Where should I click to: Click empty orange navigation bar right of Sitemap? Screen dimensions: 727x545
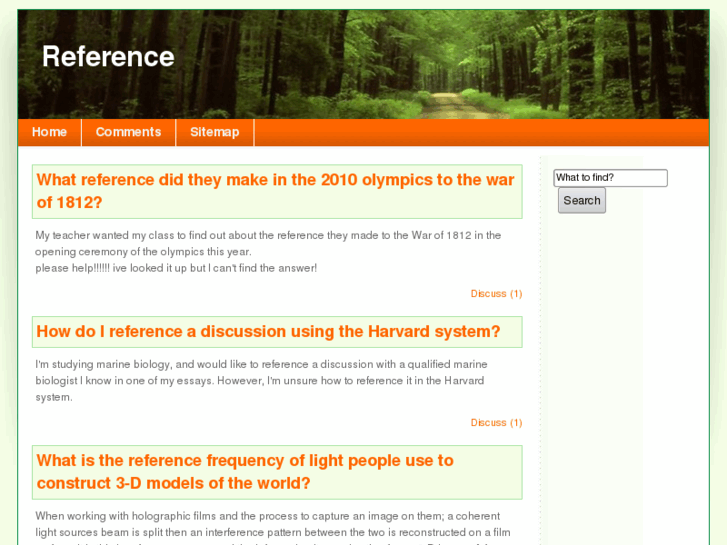tap(480, 132)
